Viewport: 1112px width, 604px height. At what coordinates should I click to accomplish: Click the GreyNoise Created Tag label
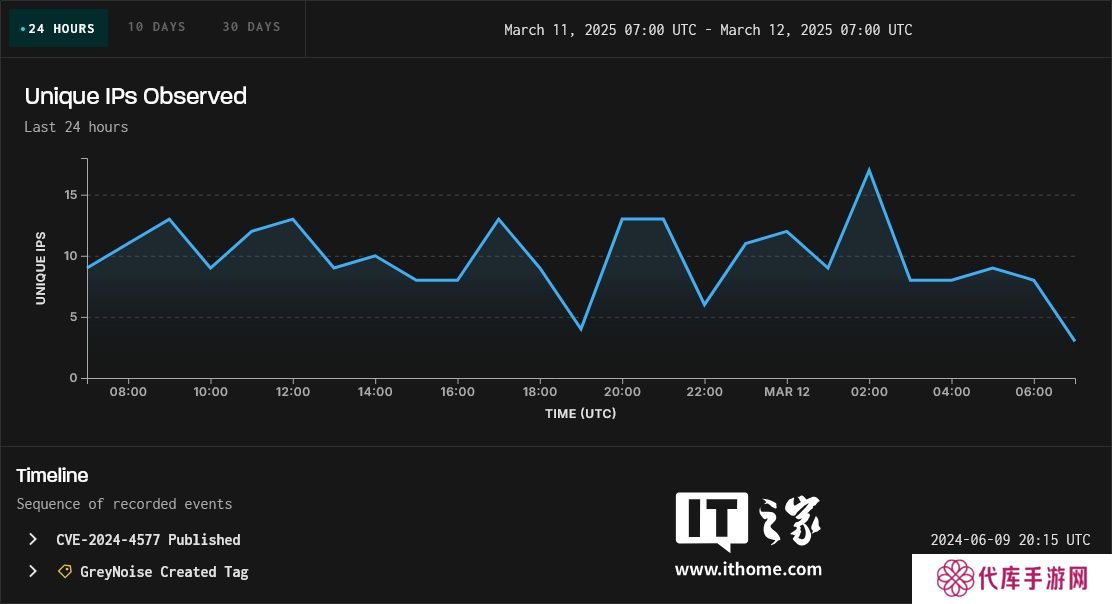[164, 571]
